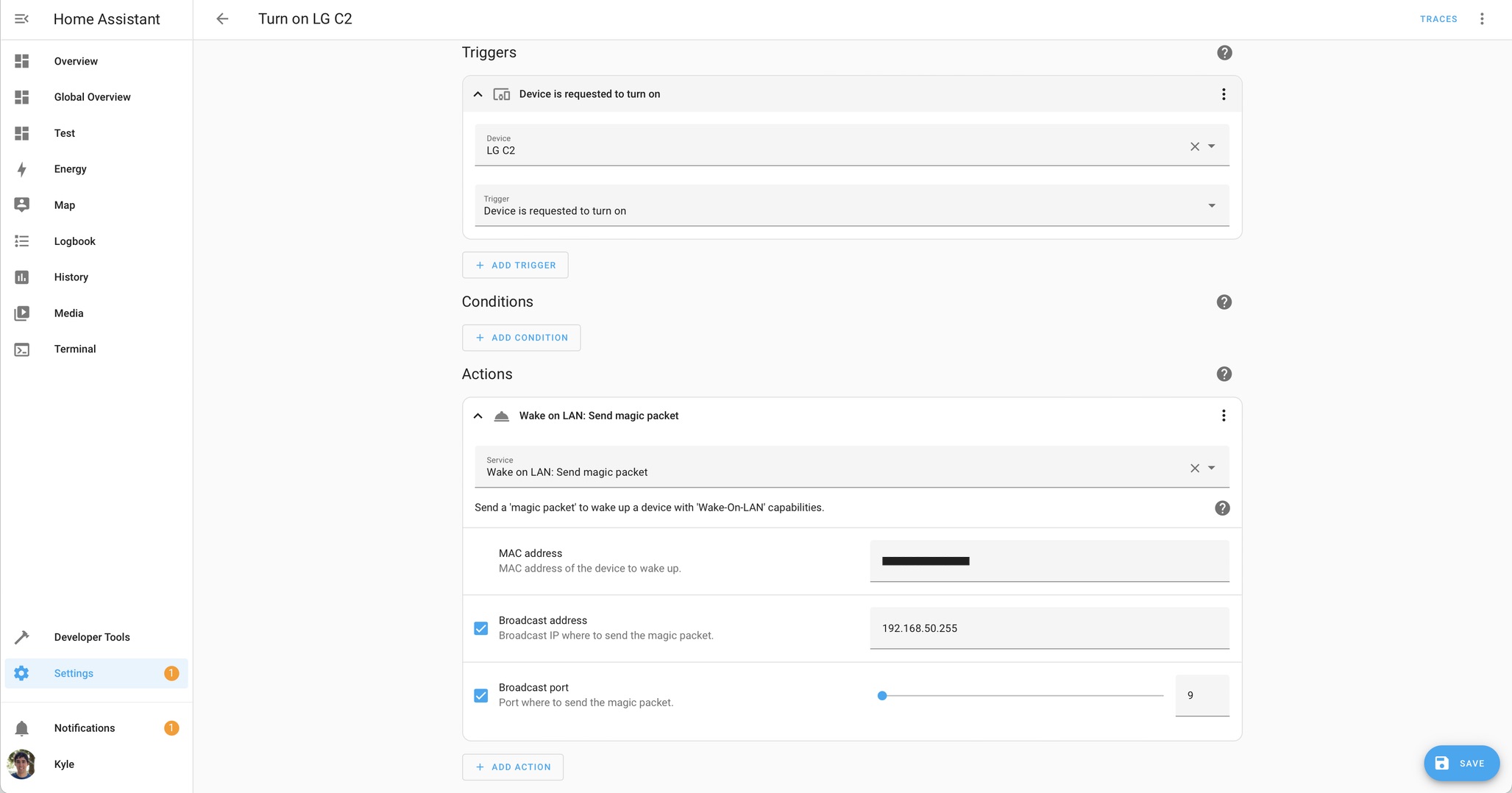Open Energy in the sidebar
This screenshot has height=793, width=1512.
pos(96,169)
